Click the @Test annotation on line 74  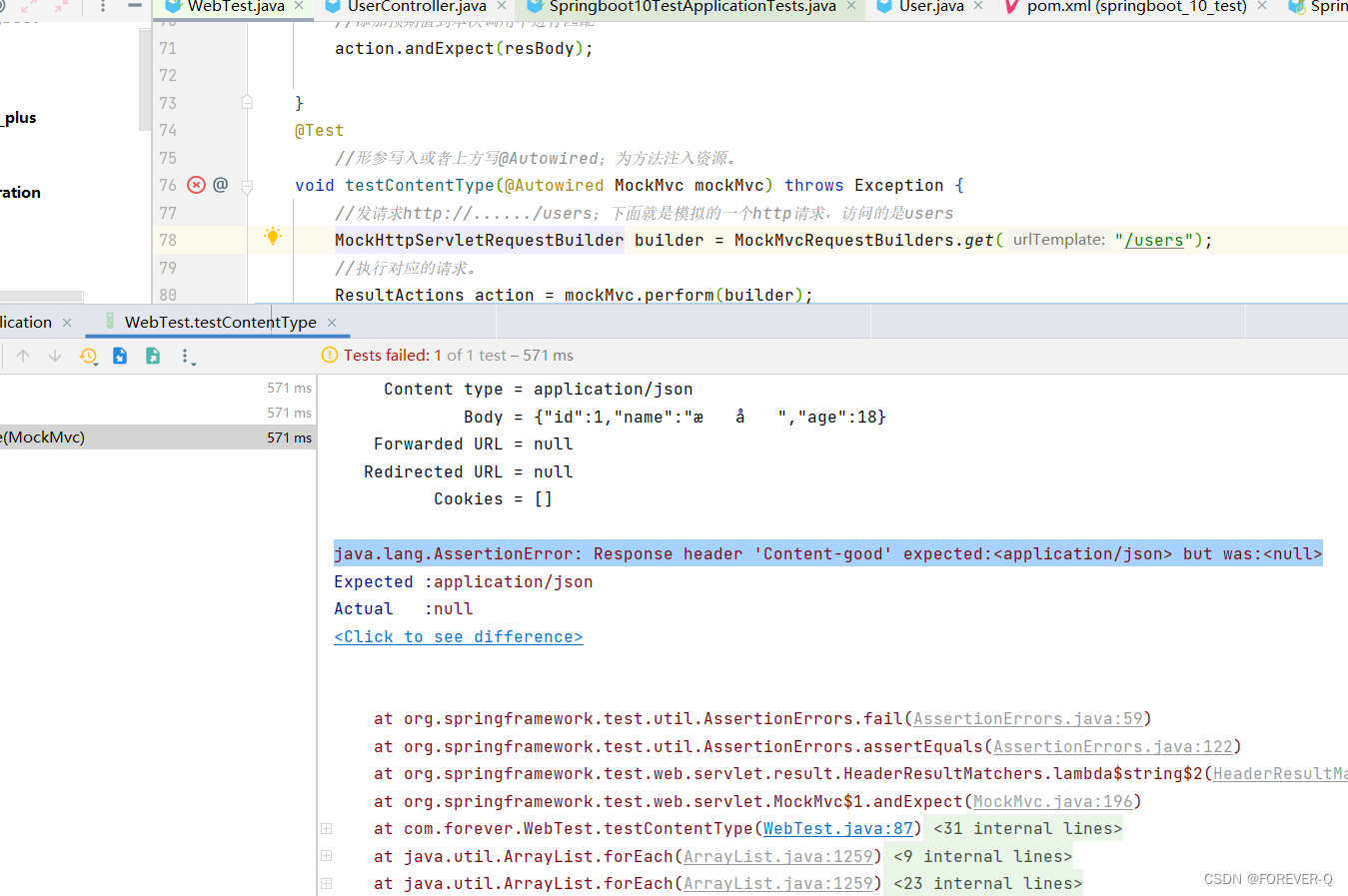[319, 131]
